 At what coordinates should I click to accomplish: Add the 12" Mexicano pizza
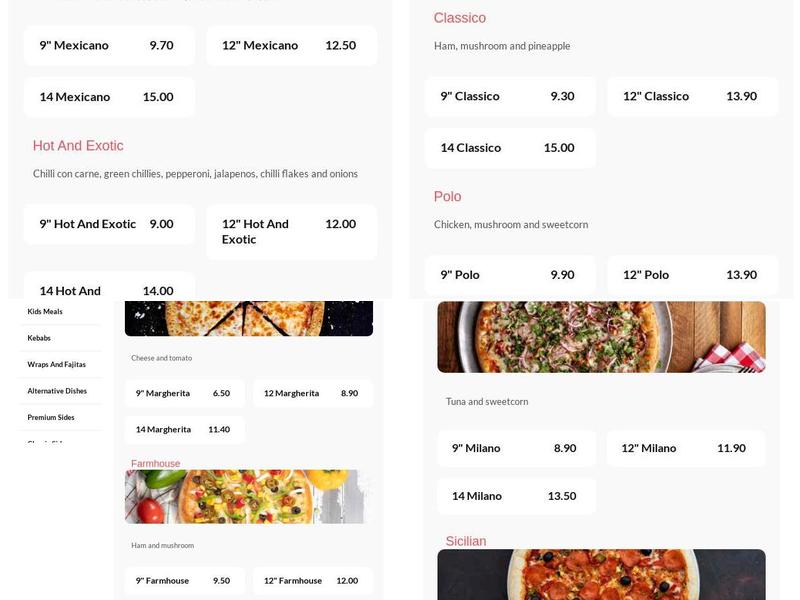291,45
